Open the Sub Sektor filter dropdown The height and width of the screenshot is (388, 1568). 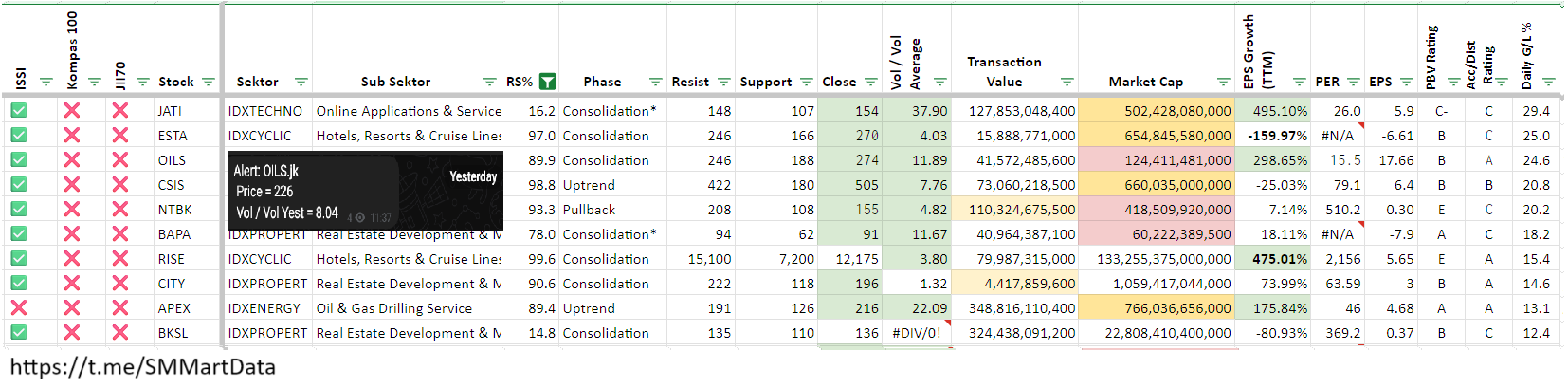point(490,82)
